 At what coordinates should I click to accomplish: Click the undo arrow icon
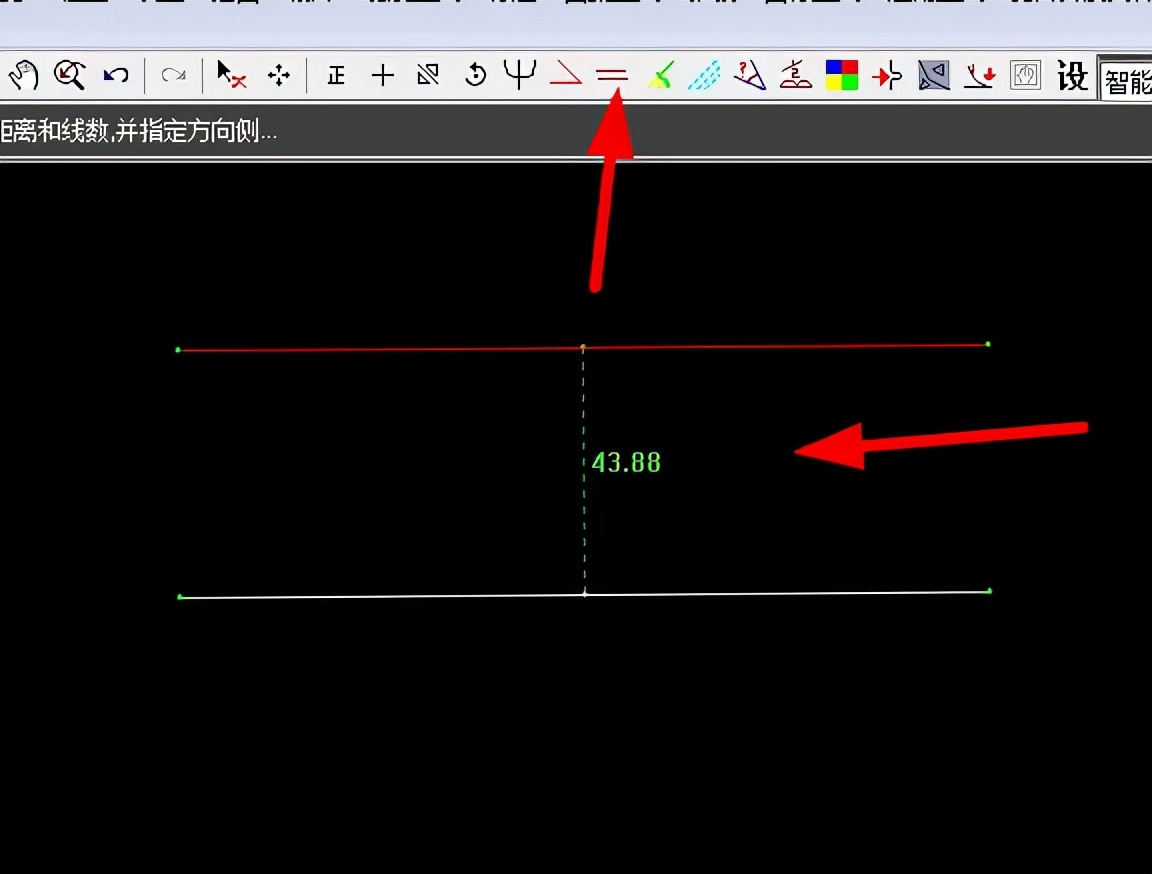click(x=116, y=75)
